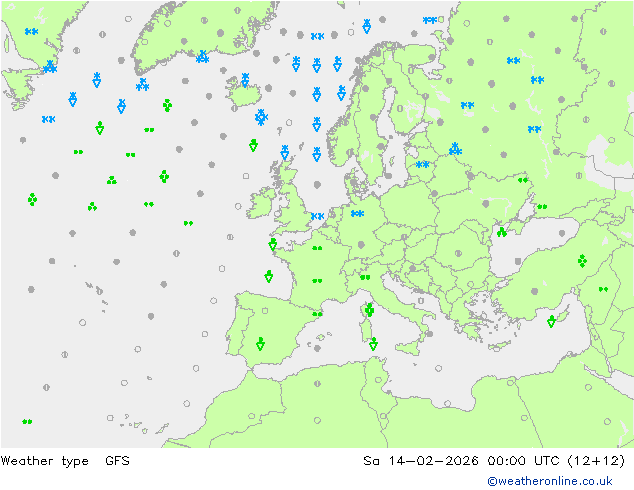Image resolution: width=634 pixels, height=490 pixels.
Task: Click the 'Weather type GFS' caption
Action: (x=65, y=460)
